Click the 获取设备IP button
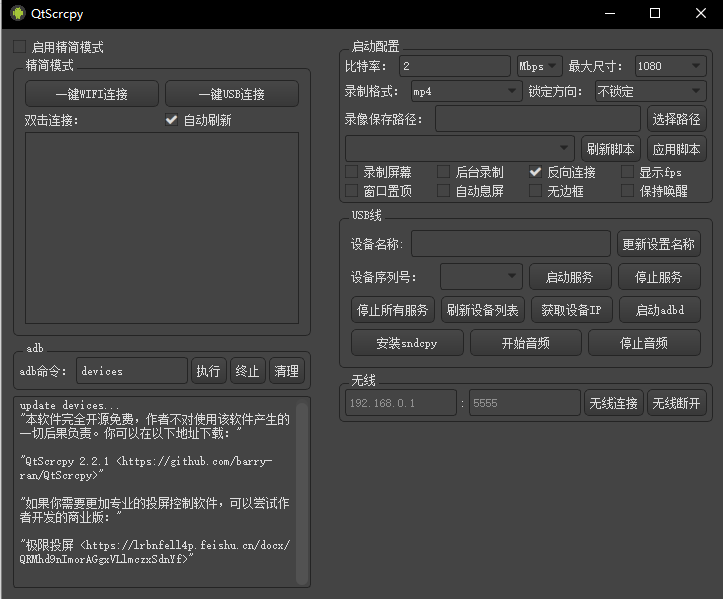Viewport: 723px width, 599px height. click(x=572, y=309)
